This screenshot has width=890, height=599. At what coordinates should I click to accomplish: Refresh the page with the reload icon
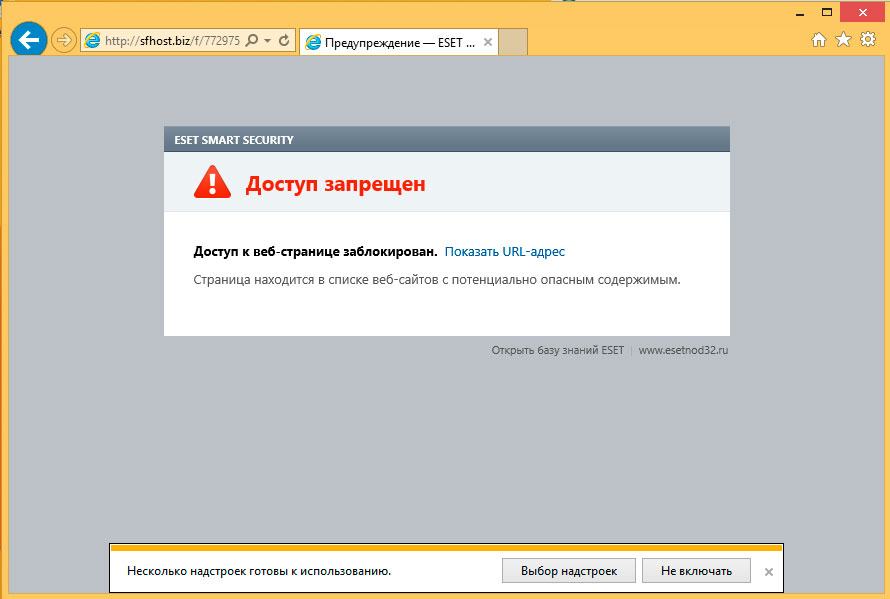click(284, 40)
